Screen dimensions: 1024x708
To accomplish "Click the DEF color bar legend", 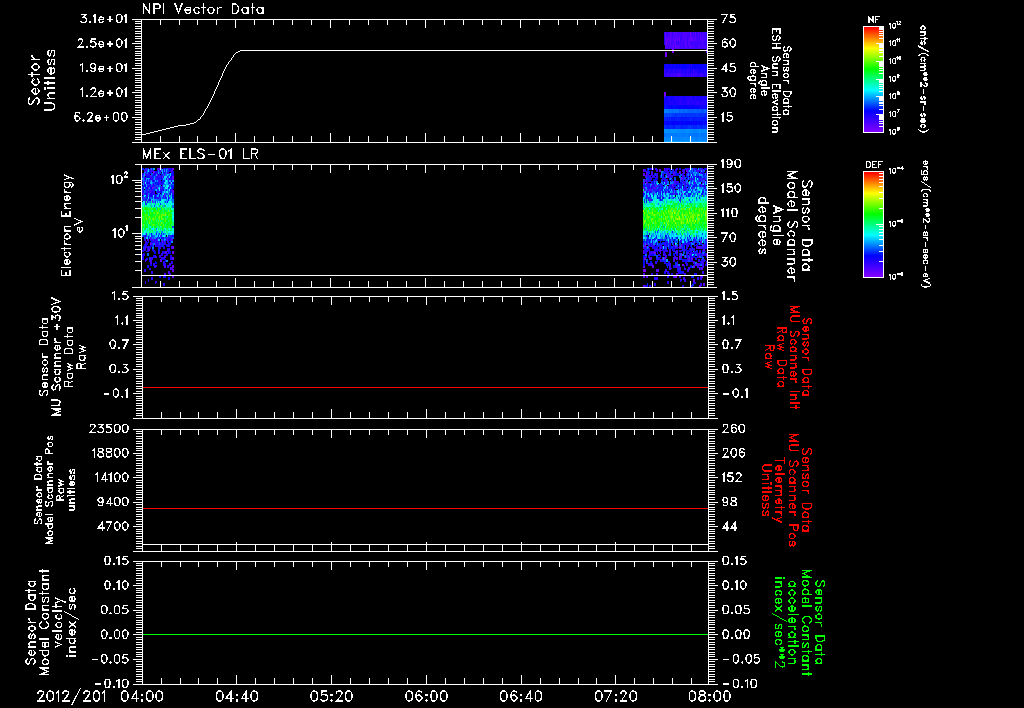I will 874,223.
